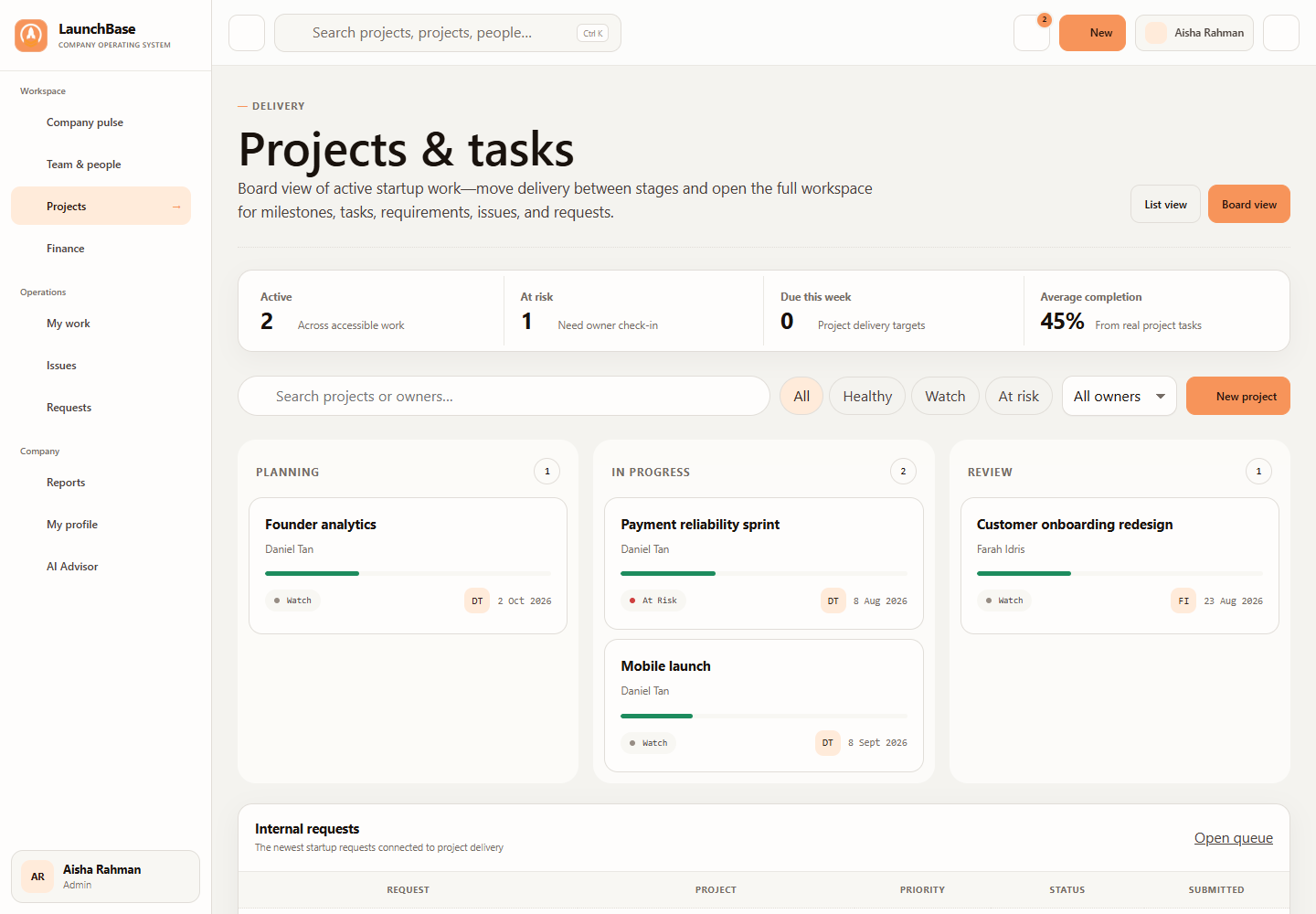Switch to Board view
This screenshot has height=914, width=1316.
(1248, 204)
